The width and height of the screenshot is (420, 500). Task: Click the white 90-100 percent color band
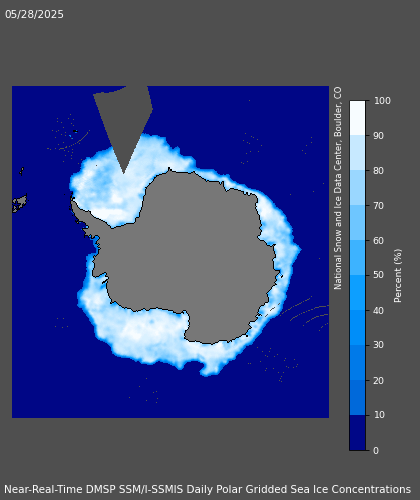coord(357,118)
